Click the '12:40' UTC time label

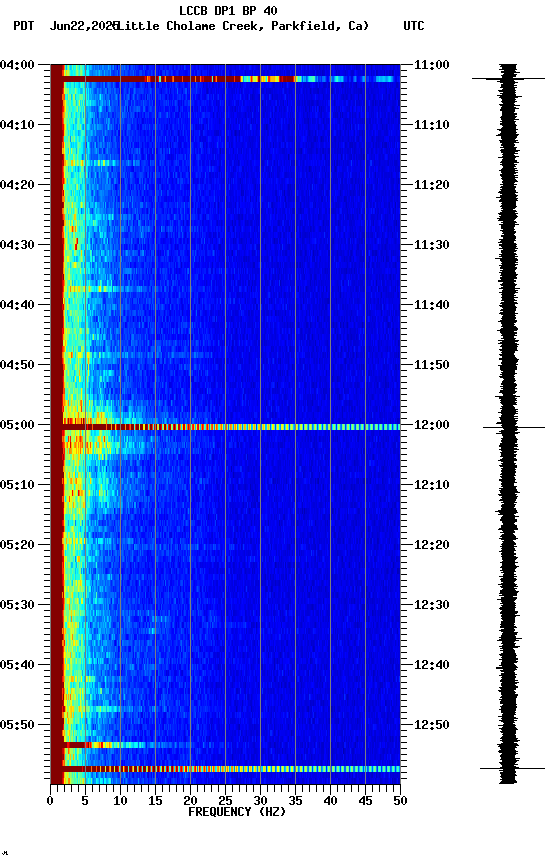432,665
